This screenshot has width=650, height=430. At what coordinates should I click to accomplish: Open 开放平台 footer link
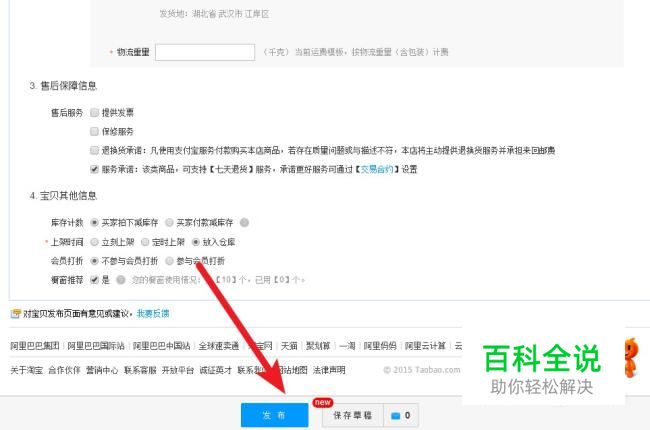[178, 370]
